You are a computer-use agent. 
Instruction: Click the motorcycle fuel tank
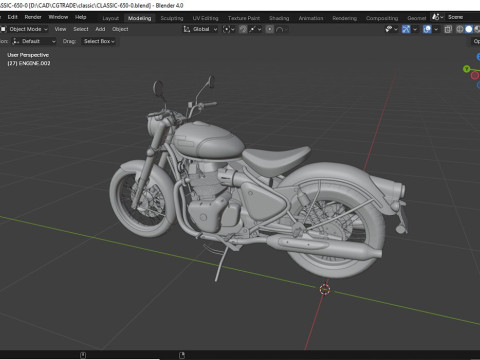pyautogui.click(x=211, y=141)
